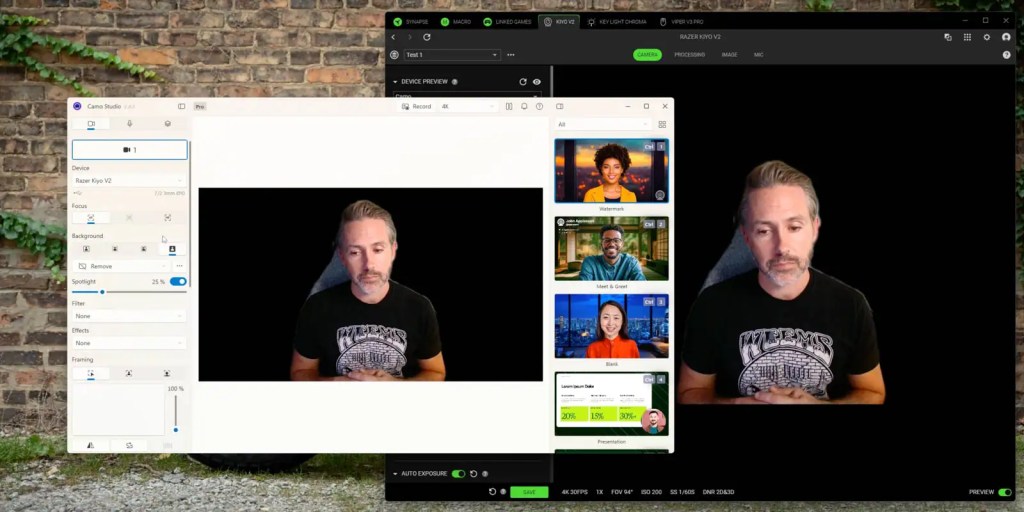Refresh the Device Preview in Razer Synapse
Viewport: 1024px width, 512px height.
coord(522,82)
